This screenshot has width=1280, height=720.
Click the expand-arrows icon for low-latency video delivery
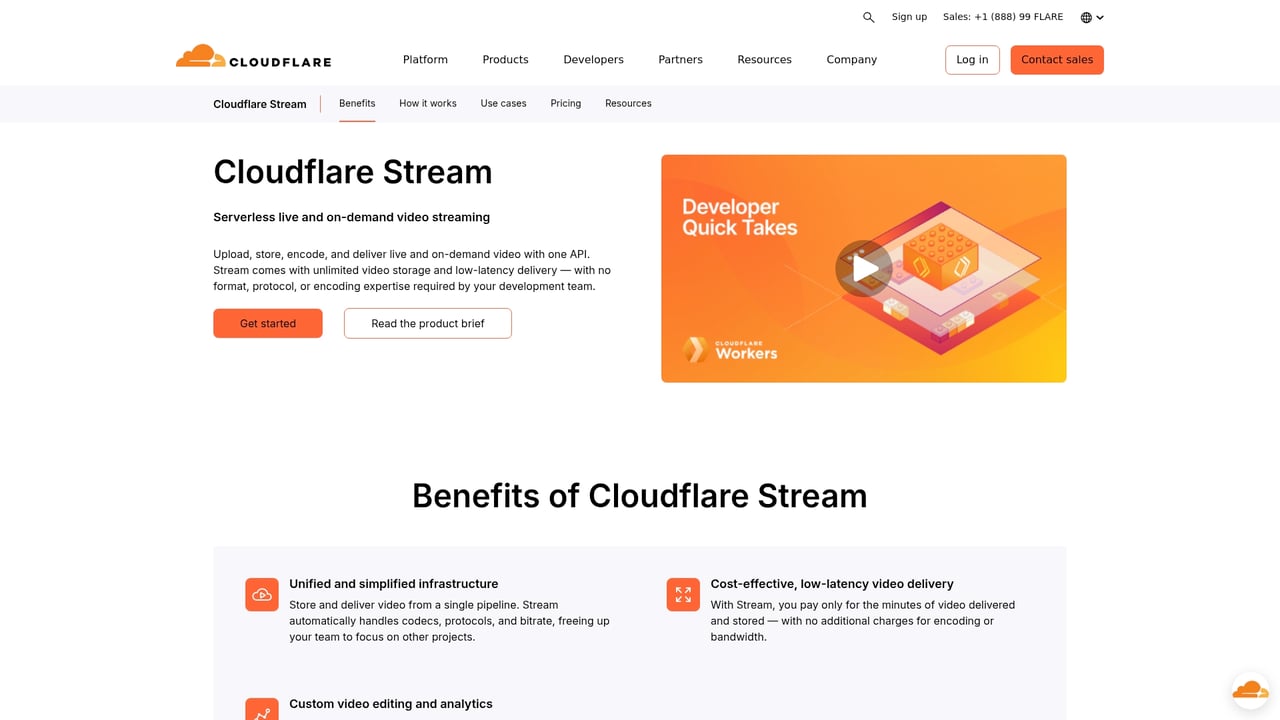pos(683,594)
